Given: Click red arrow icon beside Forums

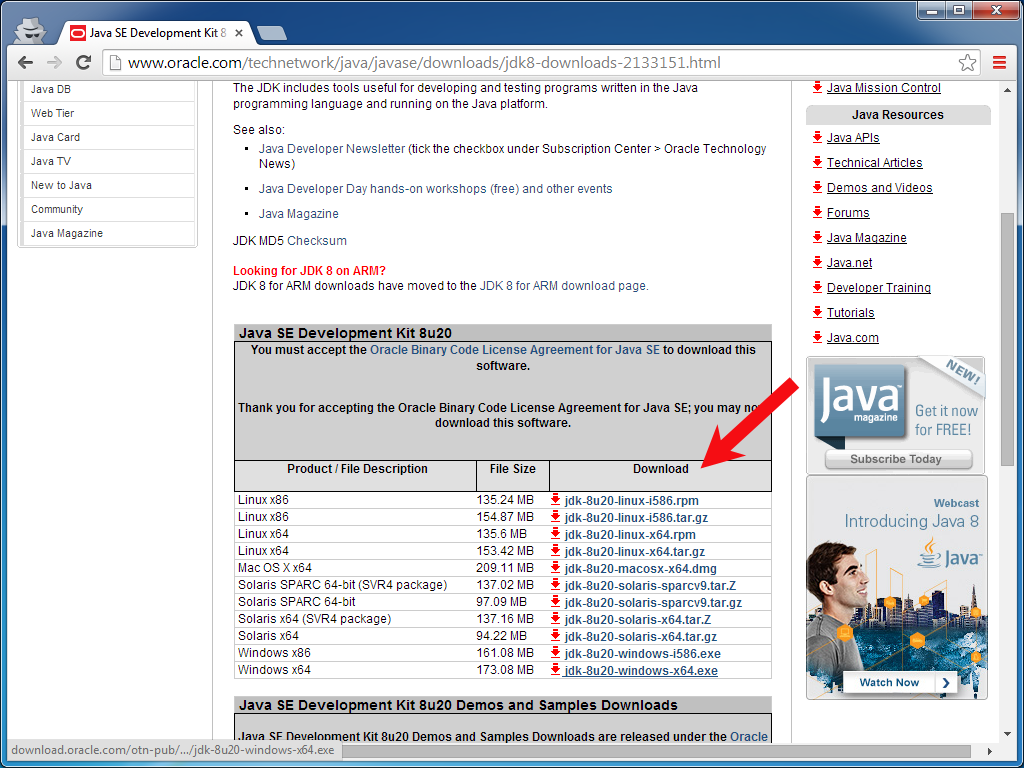Looking at the screenshot, I should [x=817, y=212].
